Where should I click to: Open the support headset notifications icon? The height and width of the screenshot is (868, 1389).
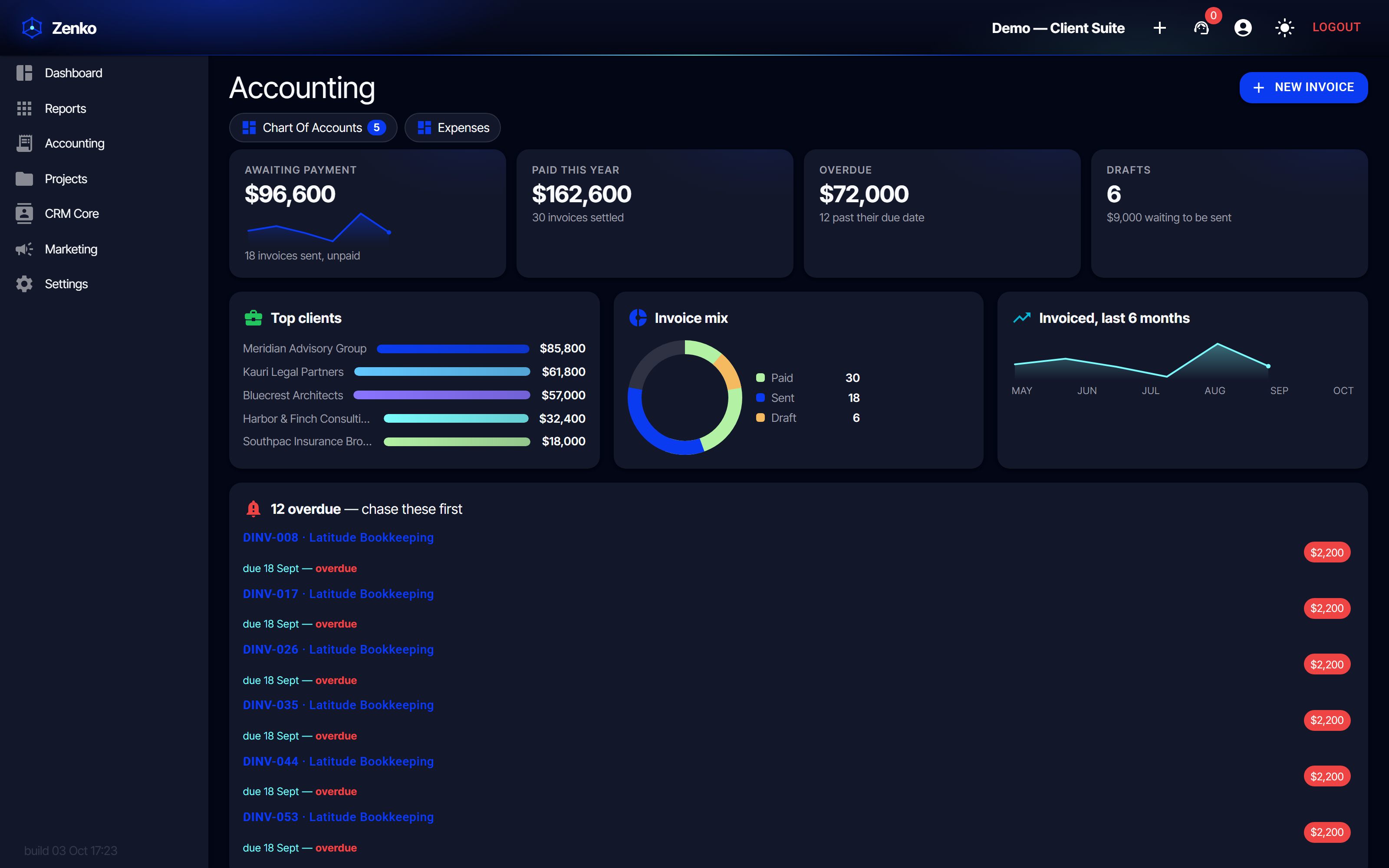pyautogui.click(x=1201, y=27)
